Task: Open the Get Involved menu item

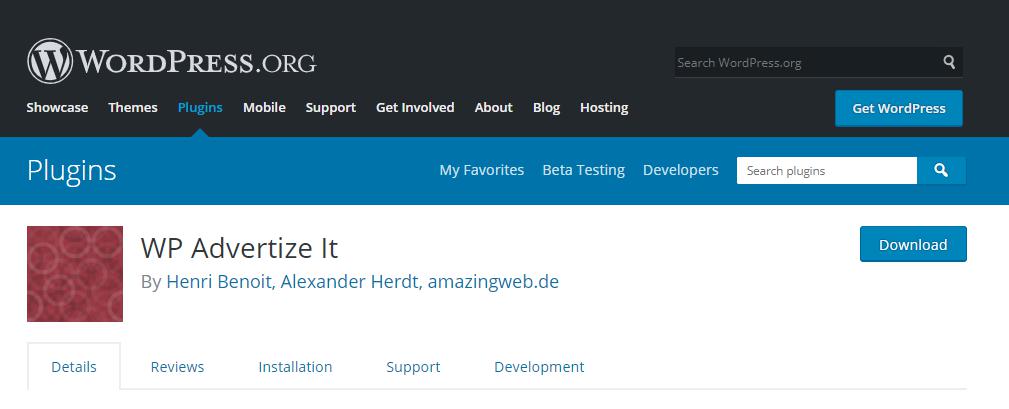Action: [415, 107]
